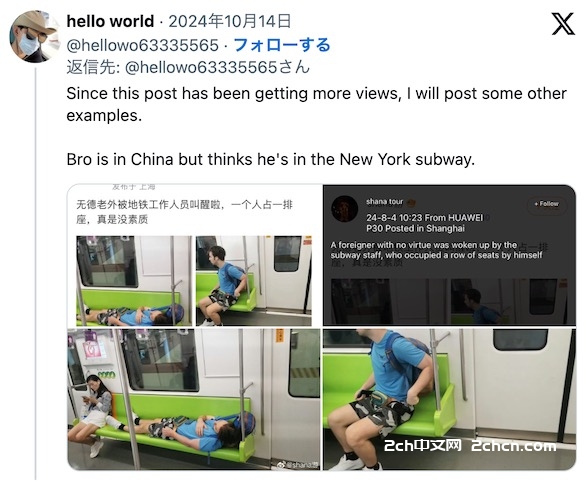
Task: Open the top-left Chinese post screenshot
Action: (195, 255)
